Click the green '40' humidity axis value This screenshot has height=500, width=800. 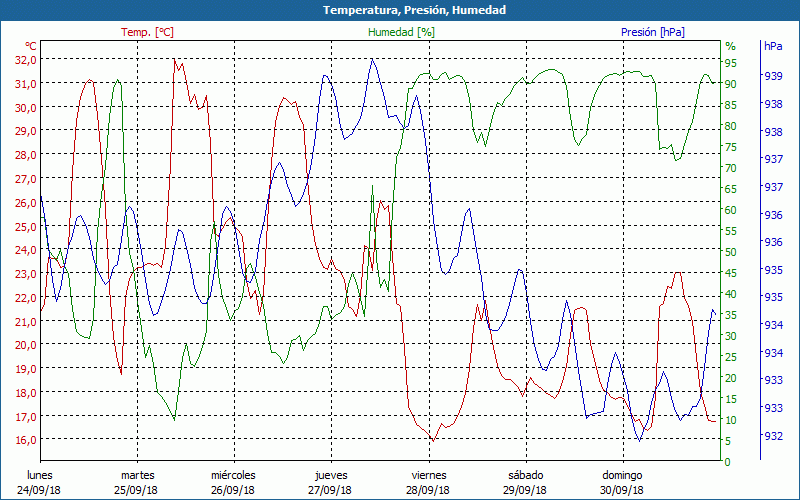click(x=731, y=294)
